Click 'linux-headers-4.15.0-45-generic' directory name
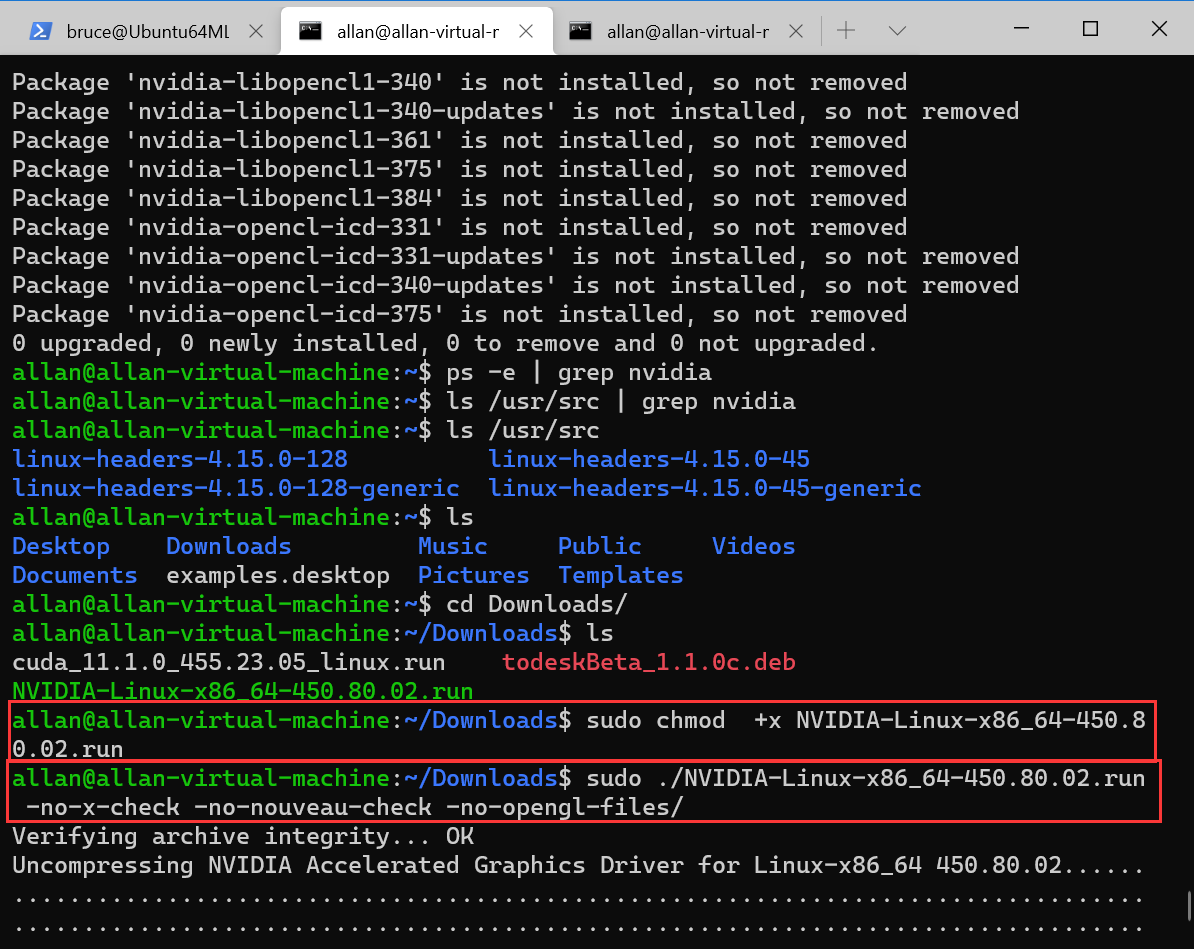 [705, 488]
